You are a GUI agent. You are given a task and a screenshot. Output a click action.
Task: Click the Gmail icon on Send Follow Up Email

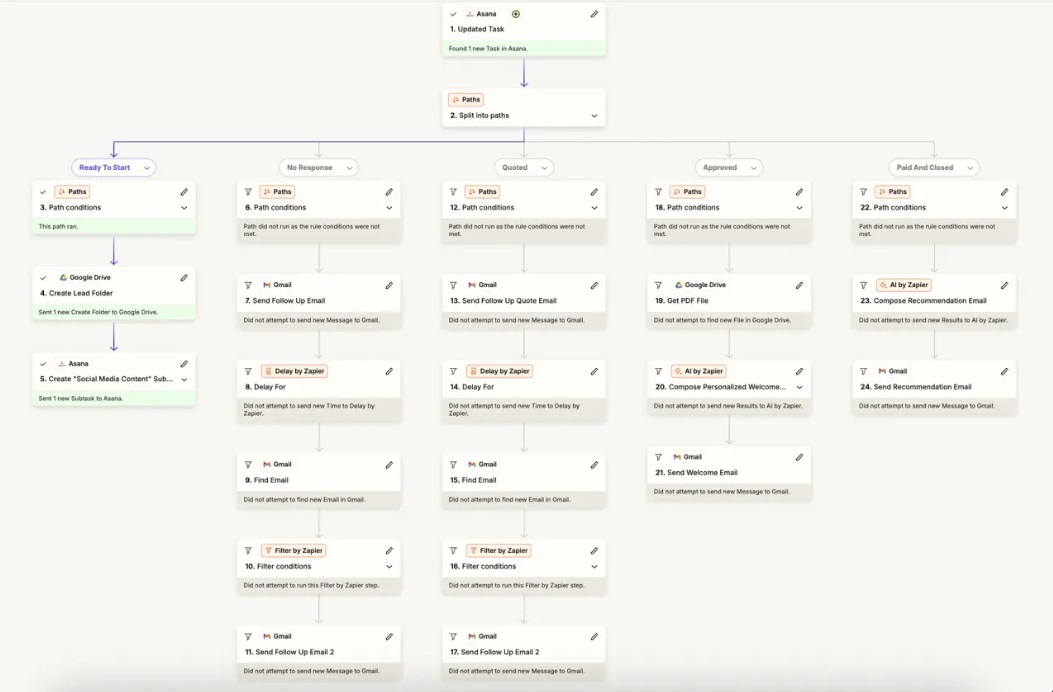tap(266, 284)
